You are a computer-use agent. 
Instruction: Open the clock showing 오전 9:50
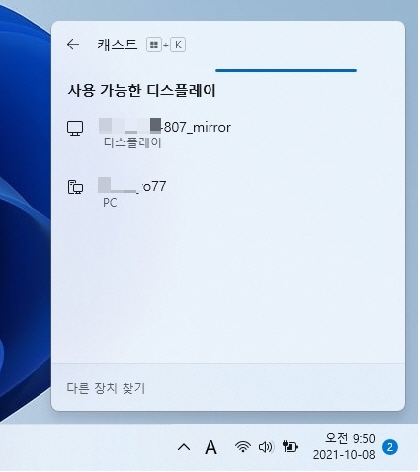(x=350, y=438)
